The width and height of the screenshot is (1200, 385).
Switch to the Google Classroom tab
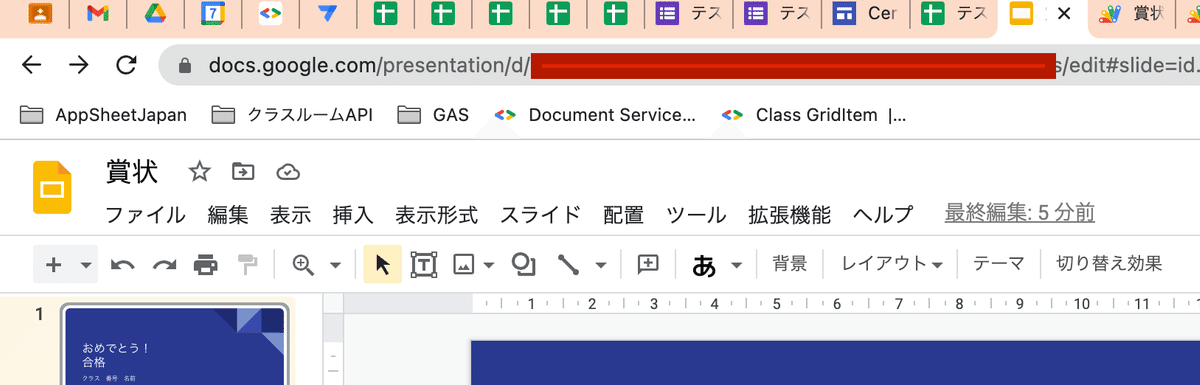click(39, 14)
